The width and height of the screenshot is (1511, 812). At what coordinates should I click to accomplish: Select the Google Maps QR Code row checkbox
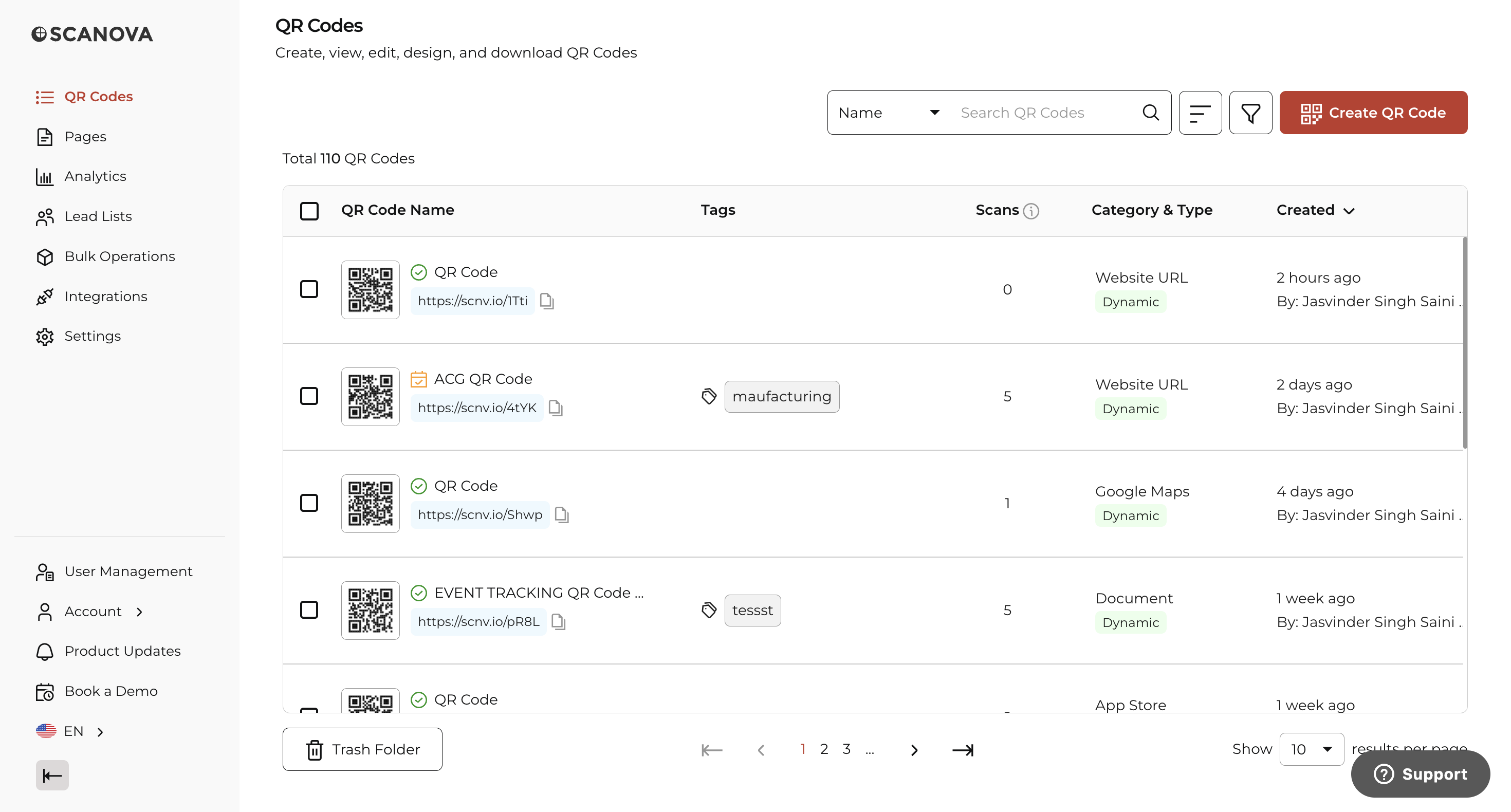(x=309, y=503)
